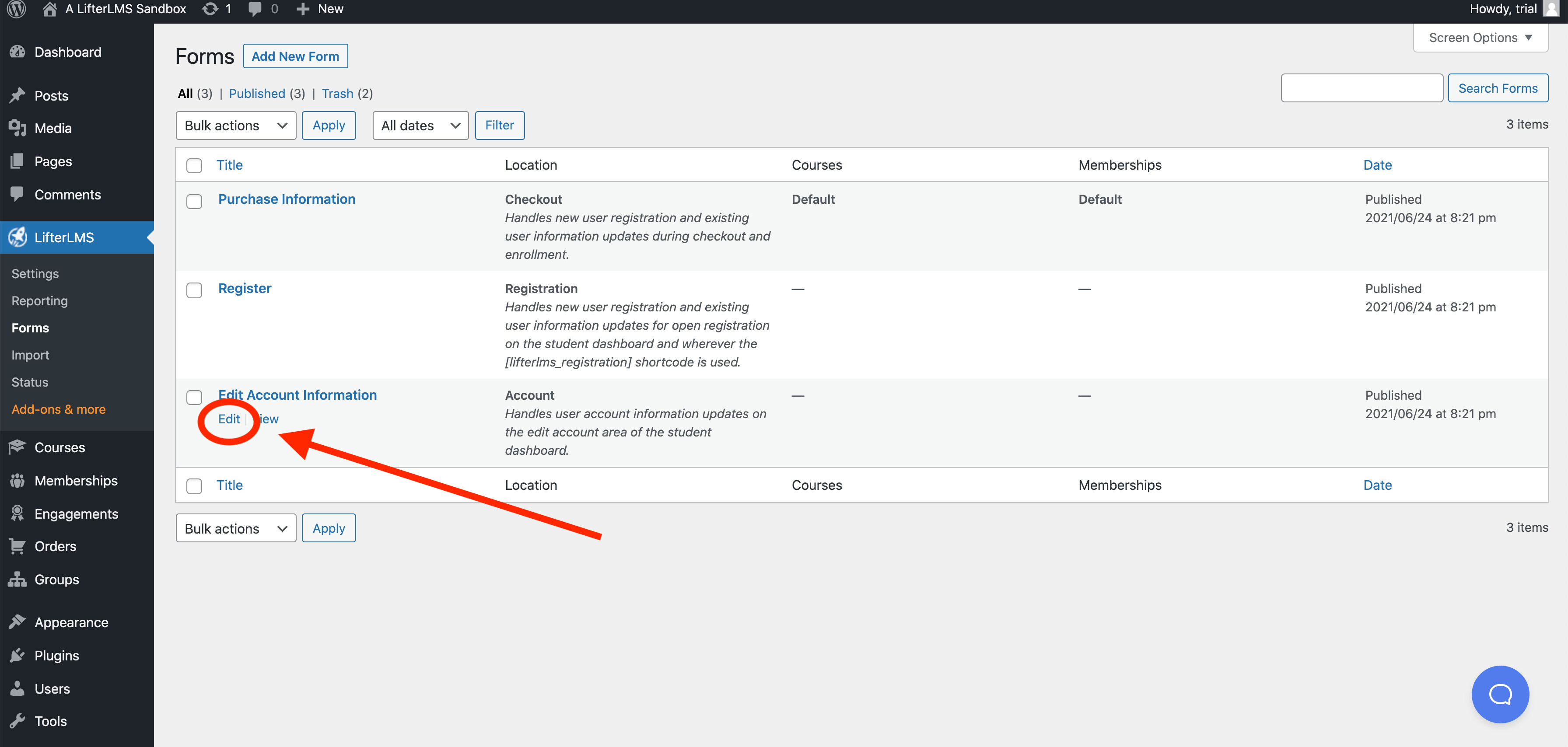Click the Media icon
This screenshot has width=1568, height=747.
coord(17,128)
